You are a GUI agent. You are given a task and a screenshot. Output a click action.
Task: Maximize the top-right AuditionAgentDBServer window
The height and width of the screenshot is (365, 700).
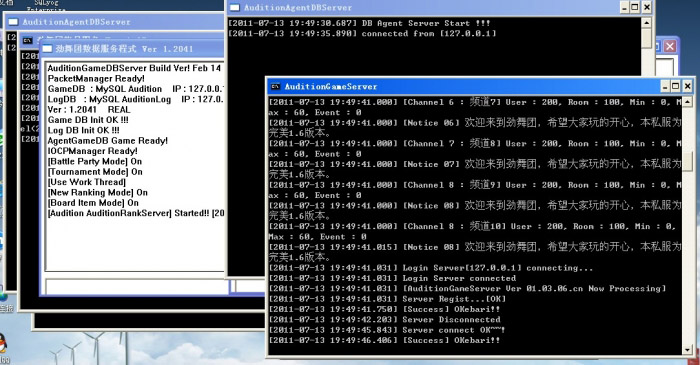[635, 7]
